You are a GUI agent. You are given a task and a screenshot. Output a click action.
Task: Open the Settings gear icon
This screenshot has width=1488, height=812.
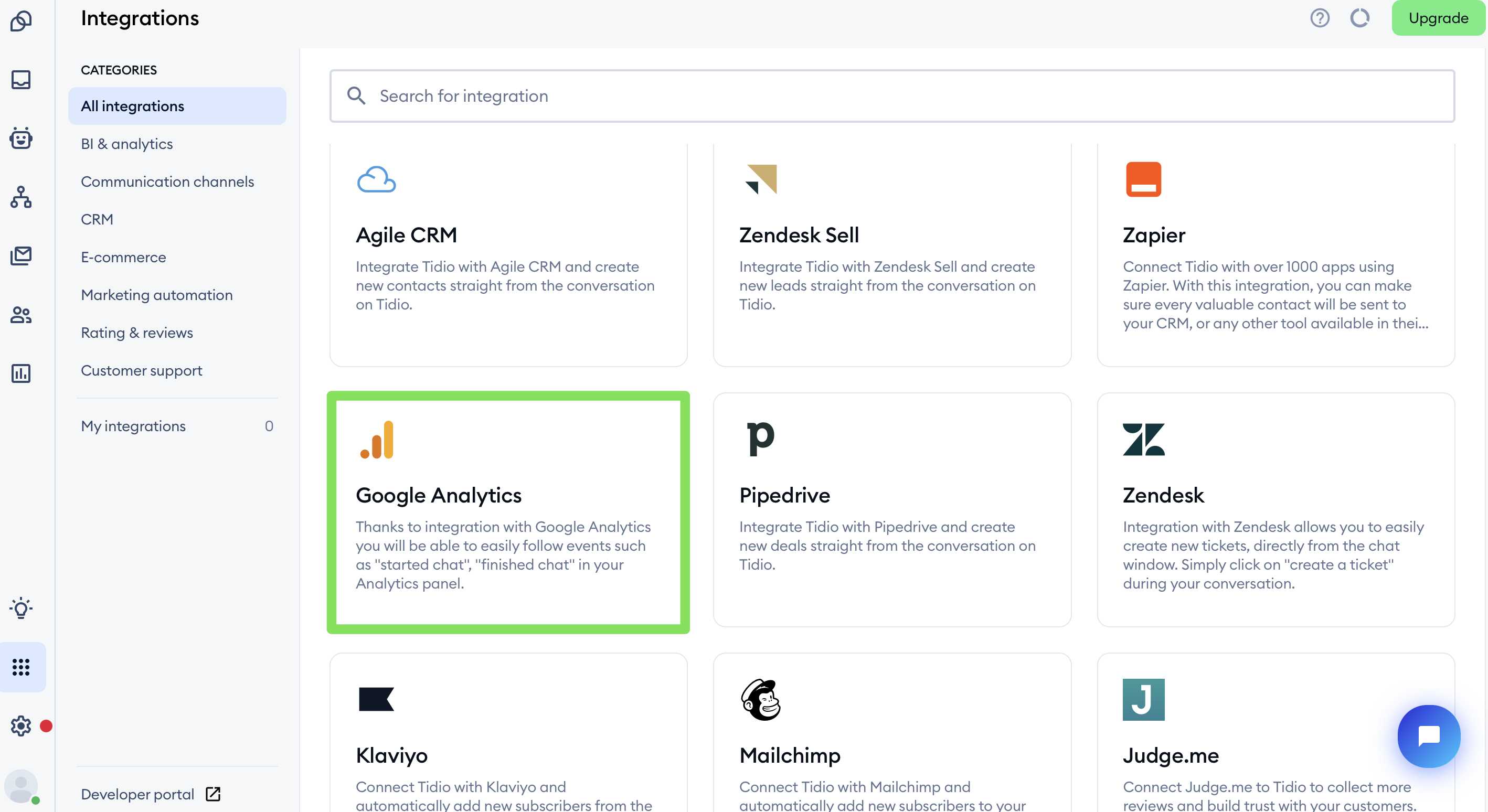(21, 726)
